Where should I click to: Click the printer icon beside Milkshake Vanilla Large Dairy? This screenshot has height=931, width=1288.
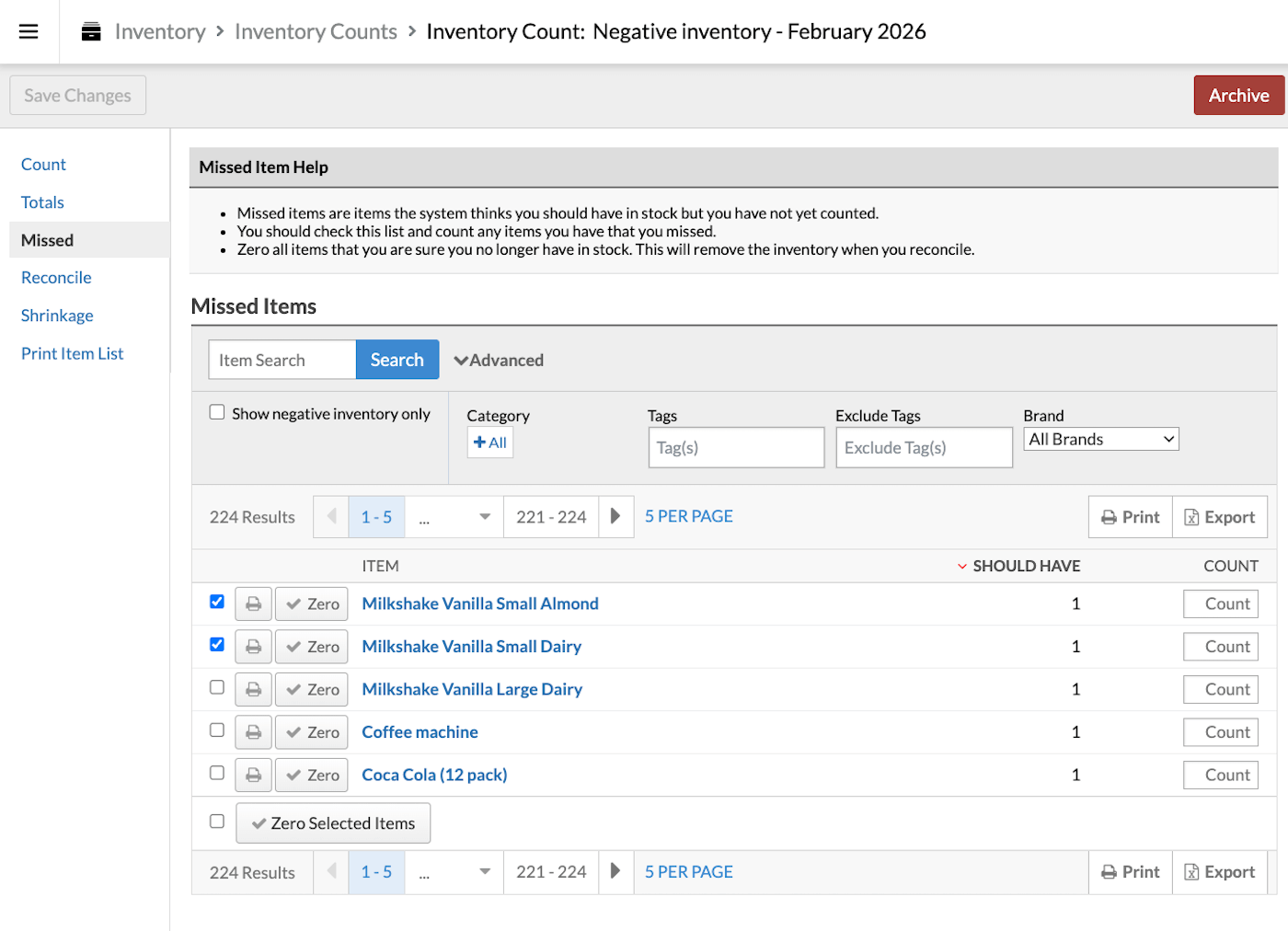click(x=253, y=689)
